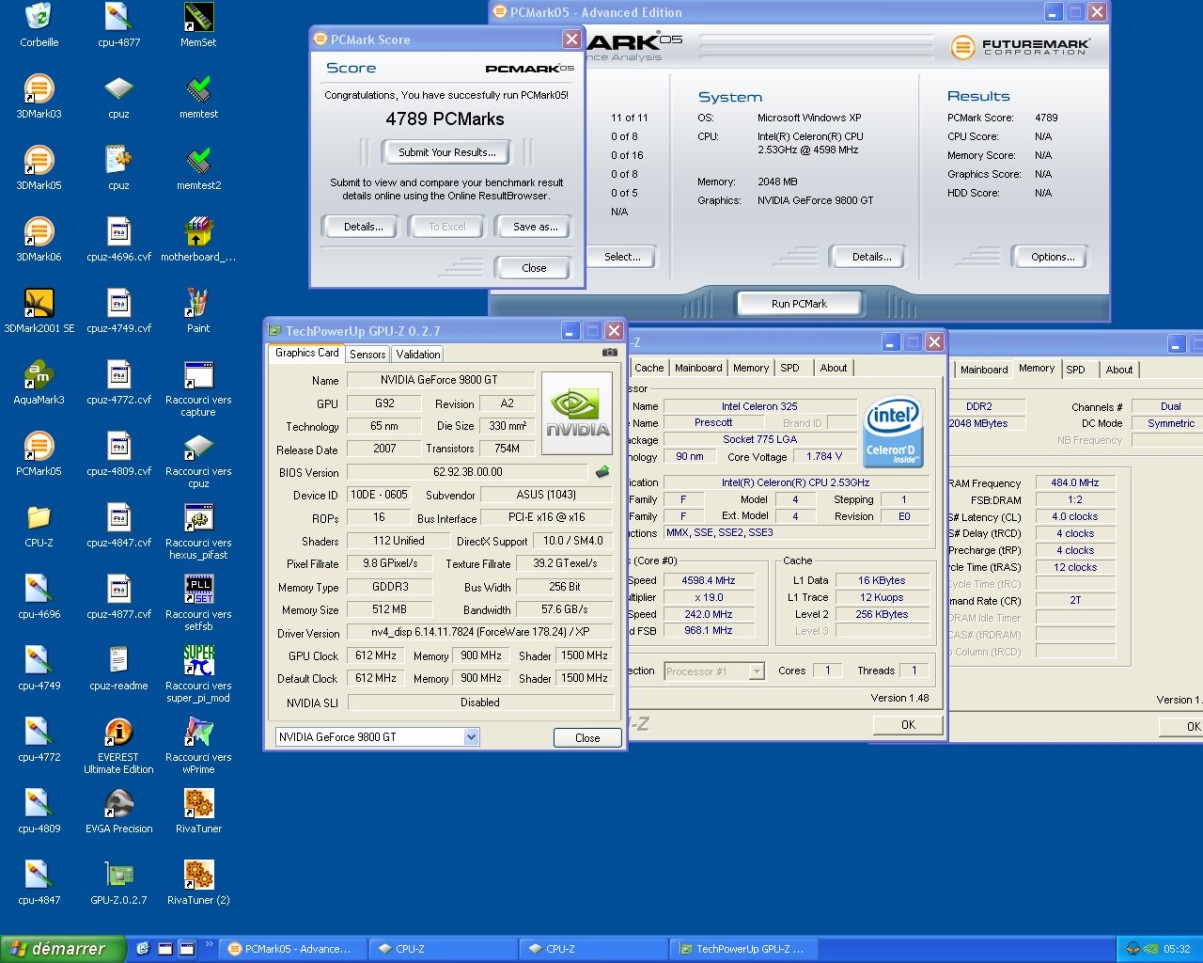The height and width of the screenshot is (963, 1203).
Task: Switch to GPU-Z Validation tab
Action: [x=418, y=354]
